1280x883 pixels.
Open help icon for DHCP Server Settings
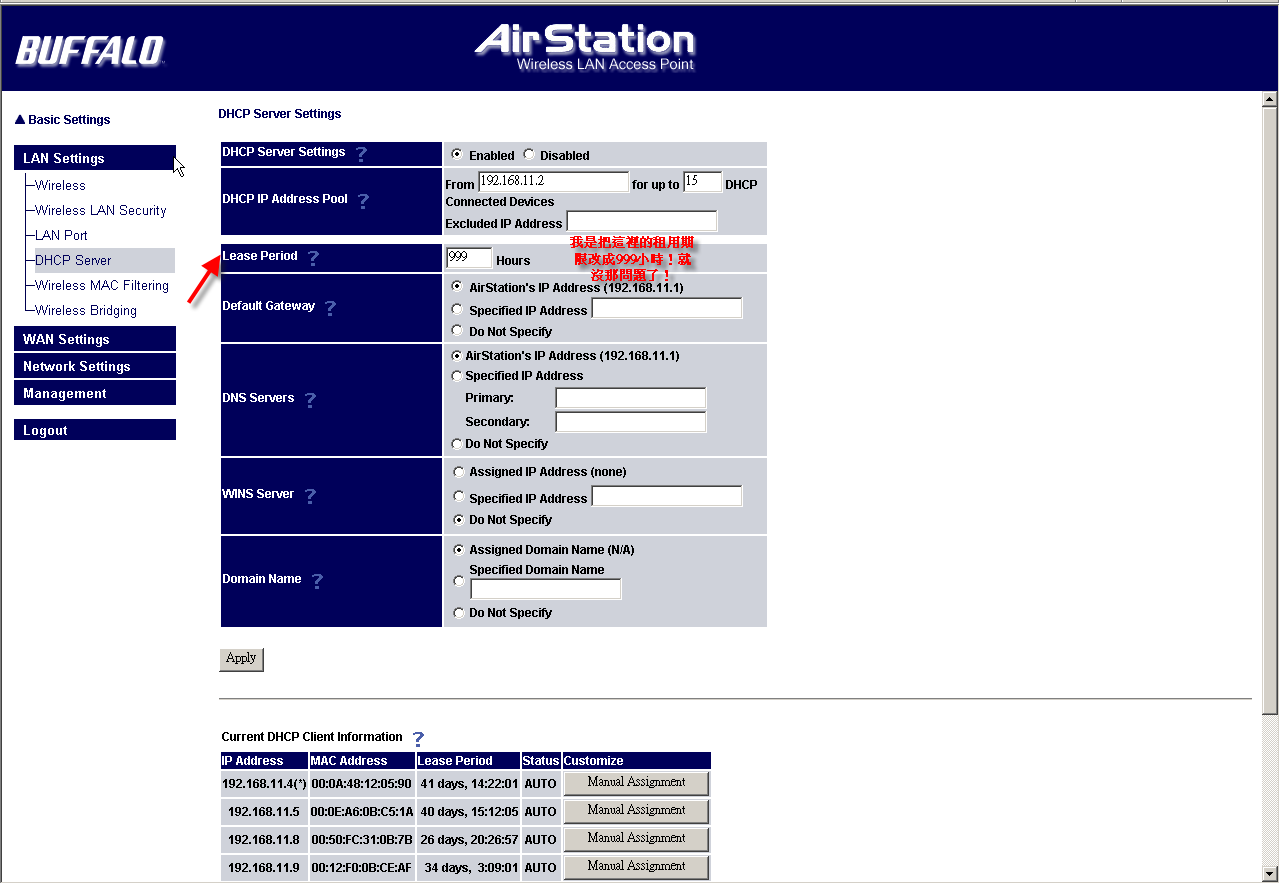click(361, 154)
